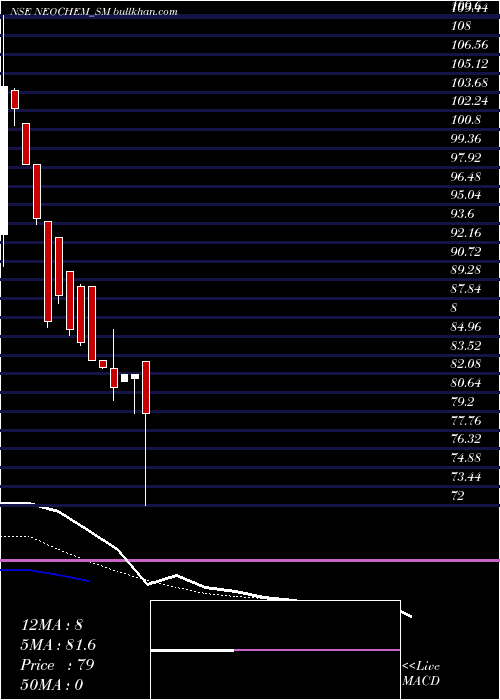Click the 82.08 price level label
The height and width of the screenshot is (700, 500).
click(x=466, y=364)
